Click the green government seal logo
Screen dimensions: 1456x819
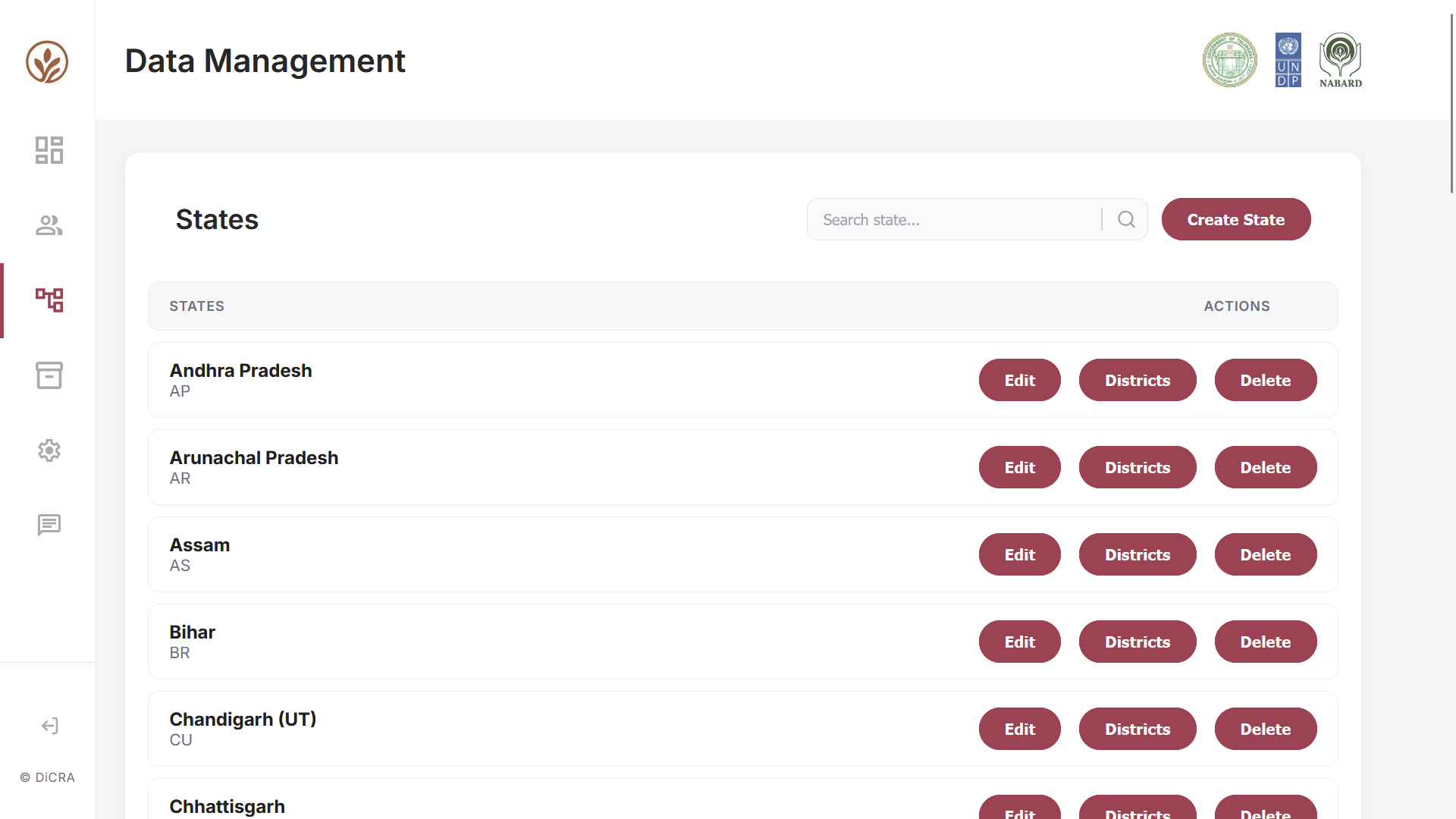coord(1230,60)
